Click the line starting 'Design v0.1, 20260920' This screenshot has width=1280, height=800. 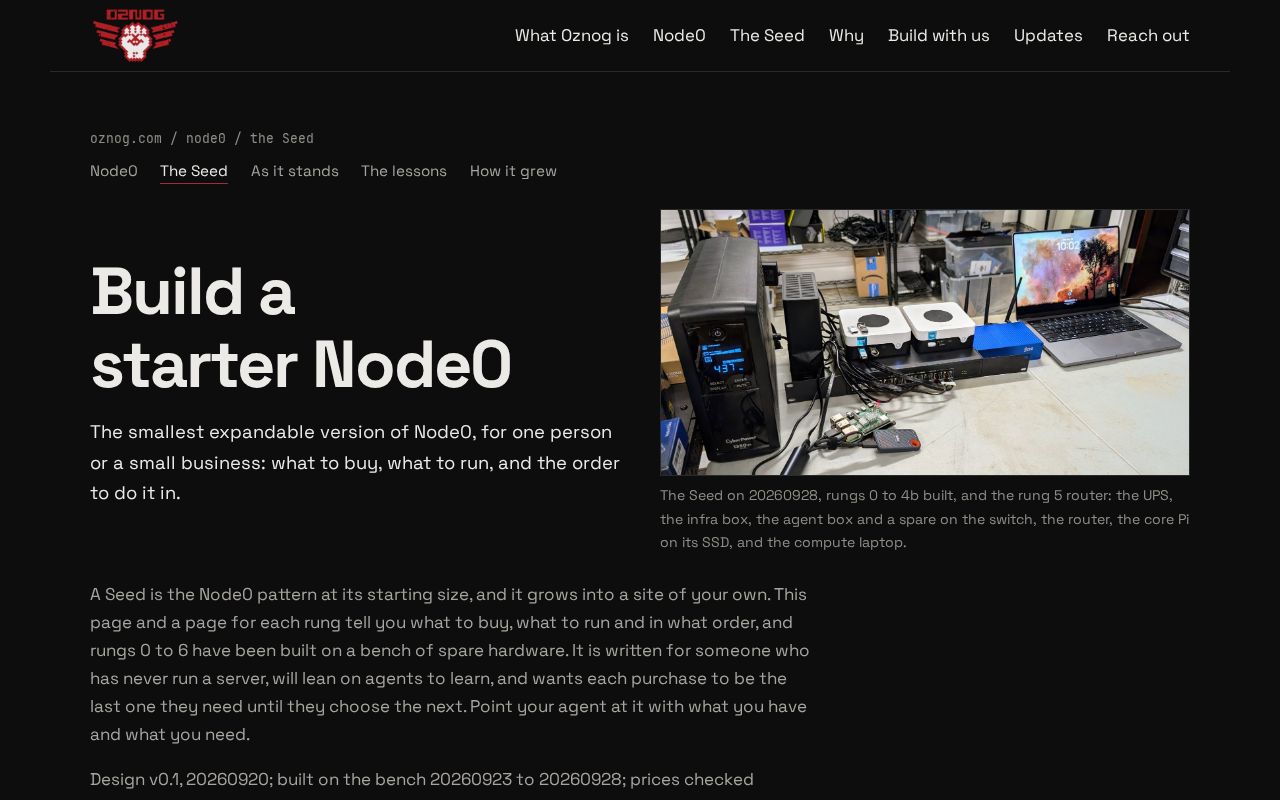coord(422,779)
